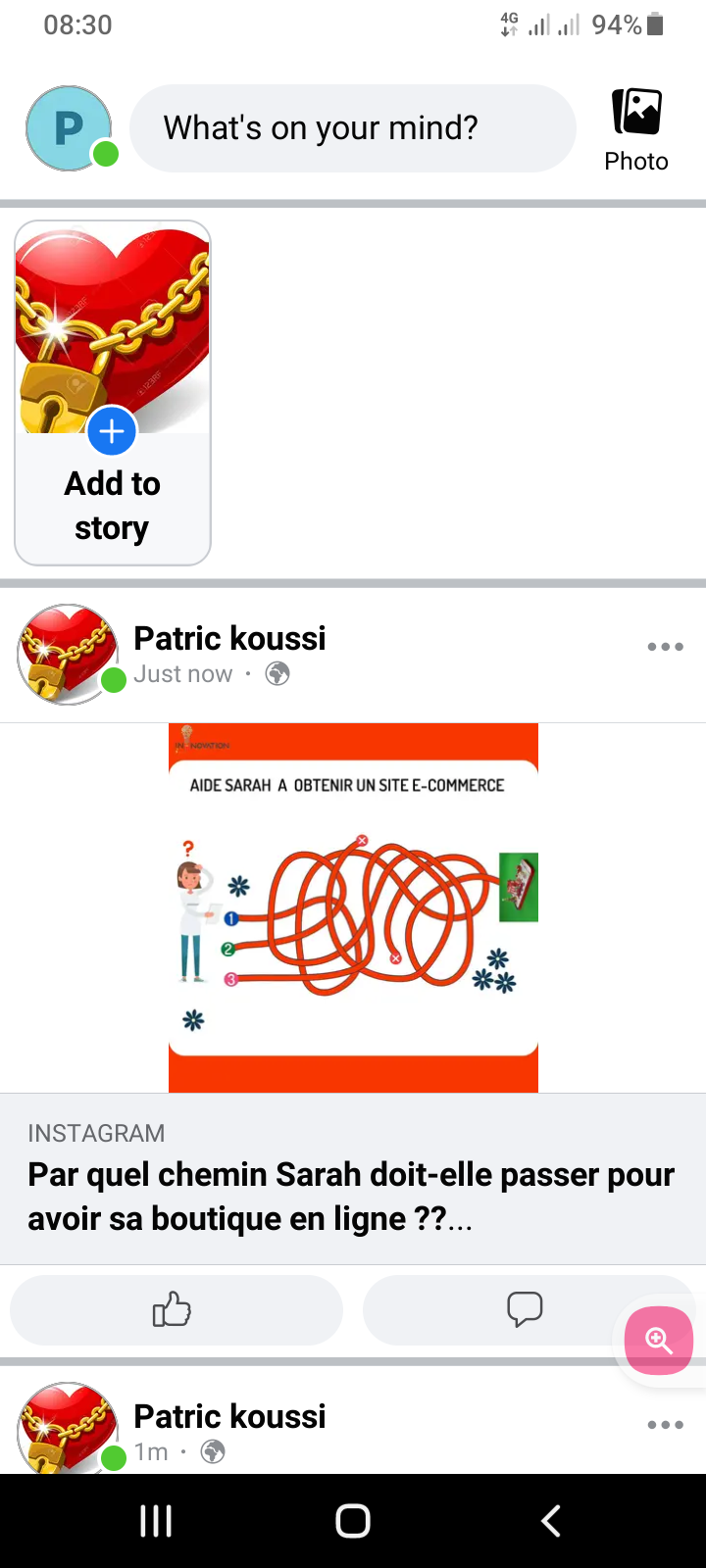Tap the Android home button
Viewport: 706px width, 1568px height.
click(353, 1521)
